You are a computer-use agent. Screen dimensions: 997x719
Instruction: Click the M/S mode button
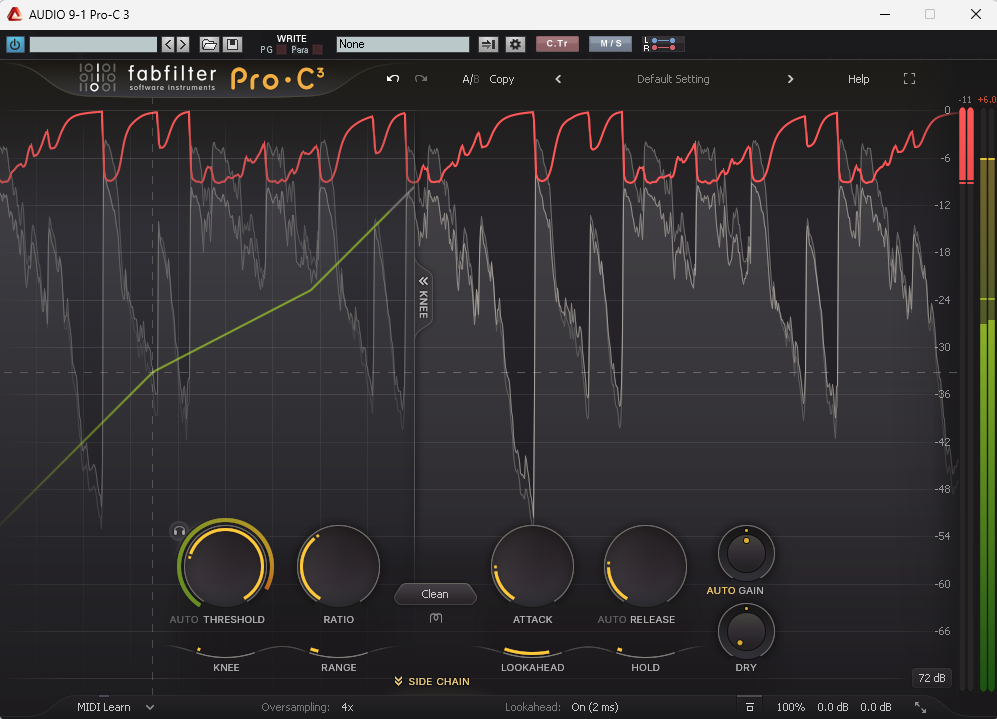pos(610,44)
